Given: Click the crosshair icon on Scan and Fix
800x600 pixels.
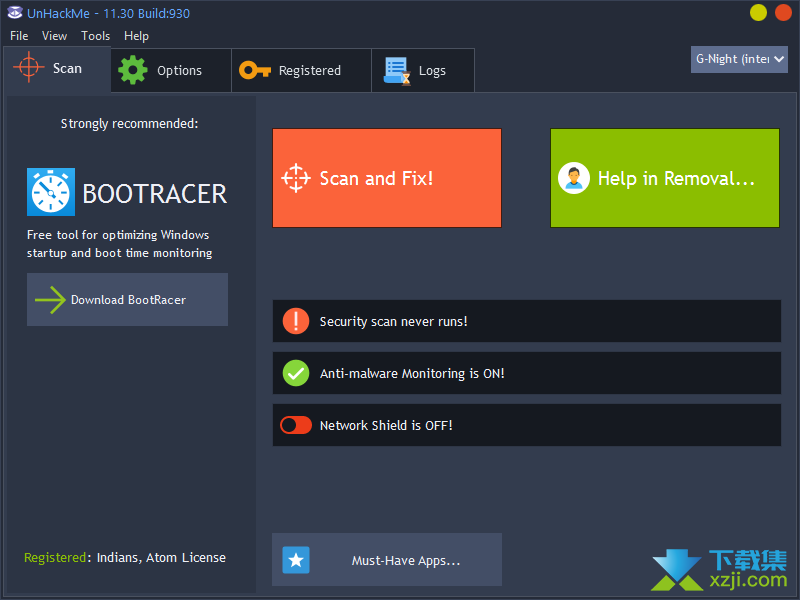Looking at the screenshot, I should [296, 178].
